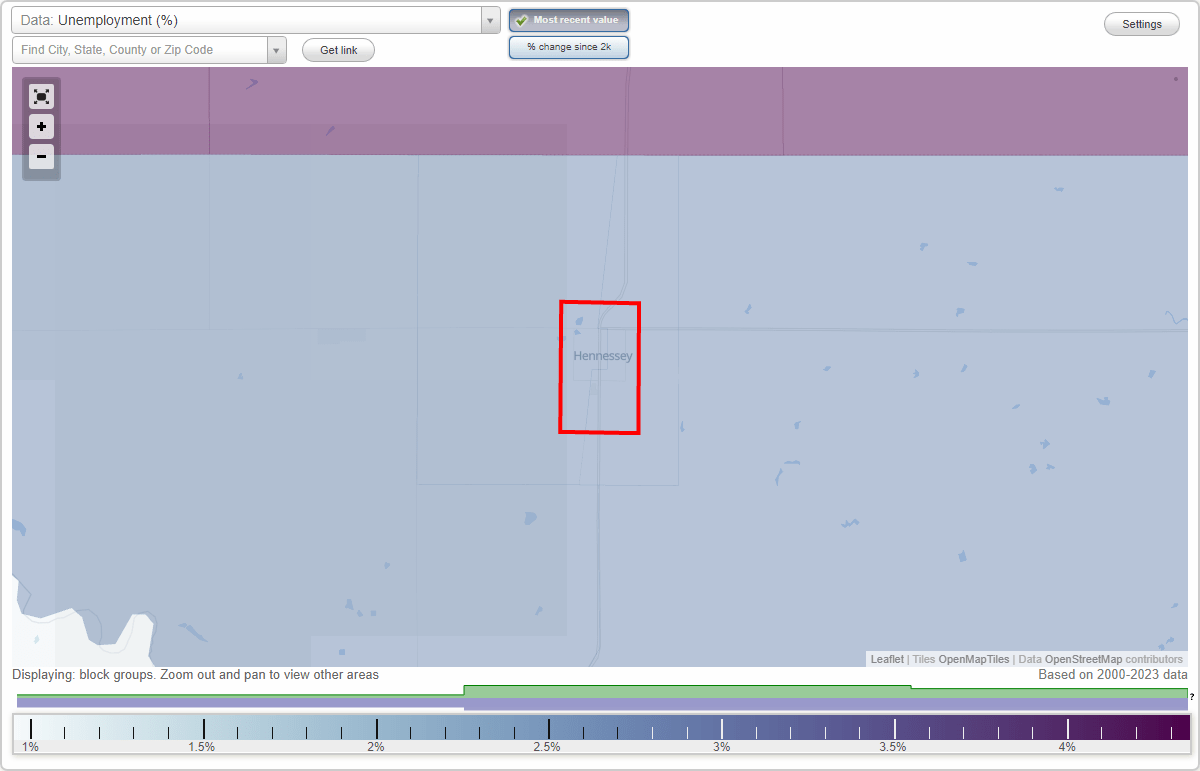This screenshot has width=1200, height=771.
Task: Click the Hennessey town label on map
Action: [603, 356]
